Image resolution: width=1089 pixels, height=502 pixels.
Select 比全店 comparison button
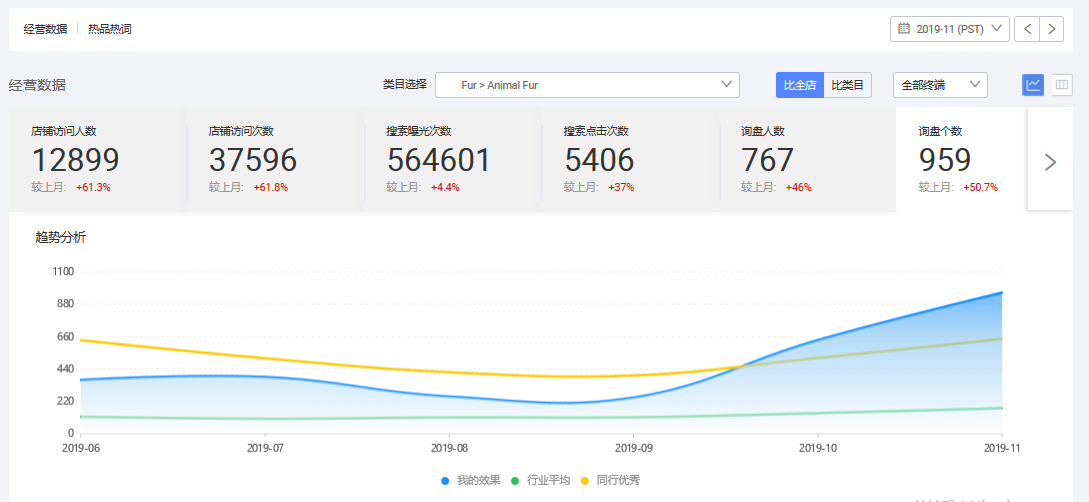(799, 85)
